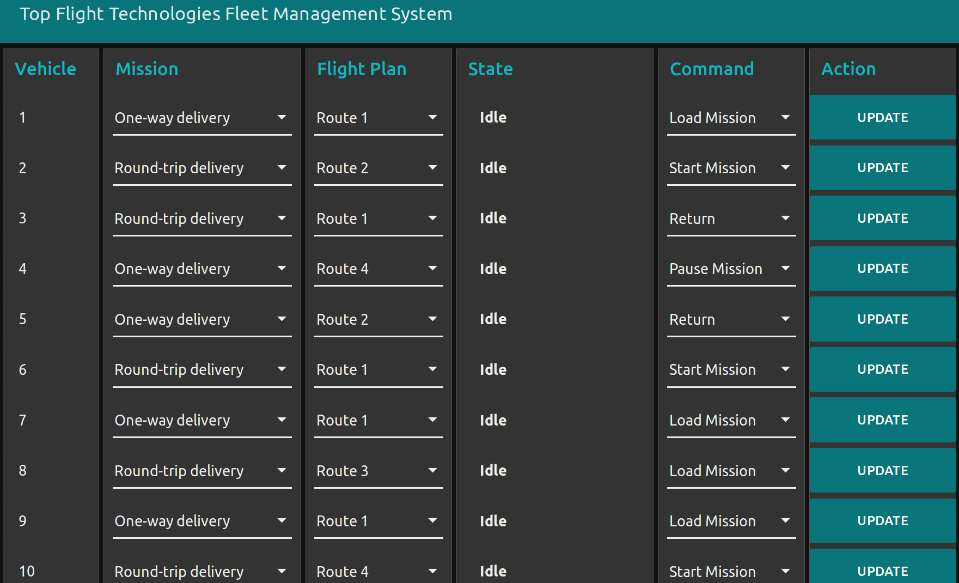Click the Vehicle column header
Screen dimensions: 959x583
[x=46, y=69]
